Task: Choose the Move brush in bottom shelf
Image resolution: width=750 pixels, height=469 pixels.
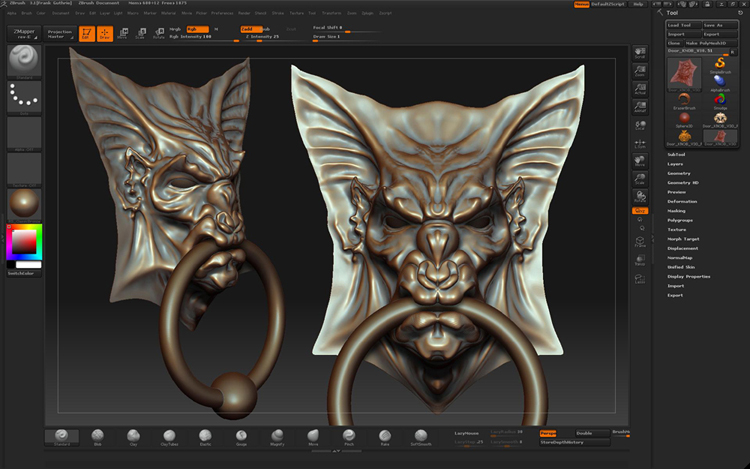Action: click(313, 437)
